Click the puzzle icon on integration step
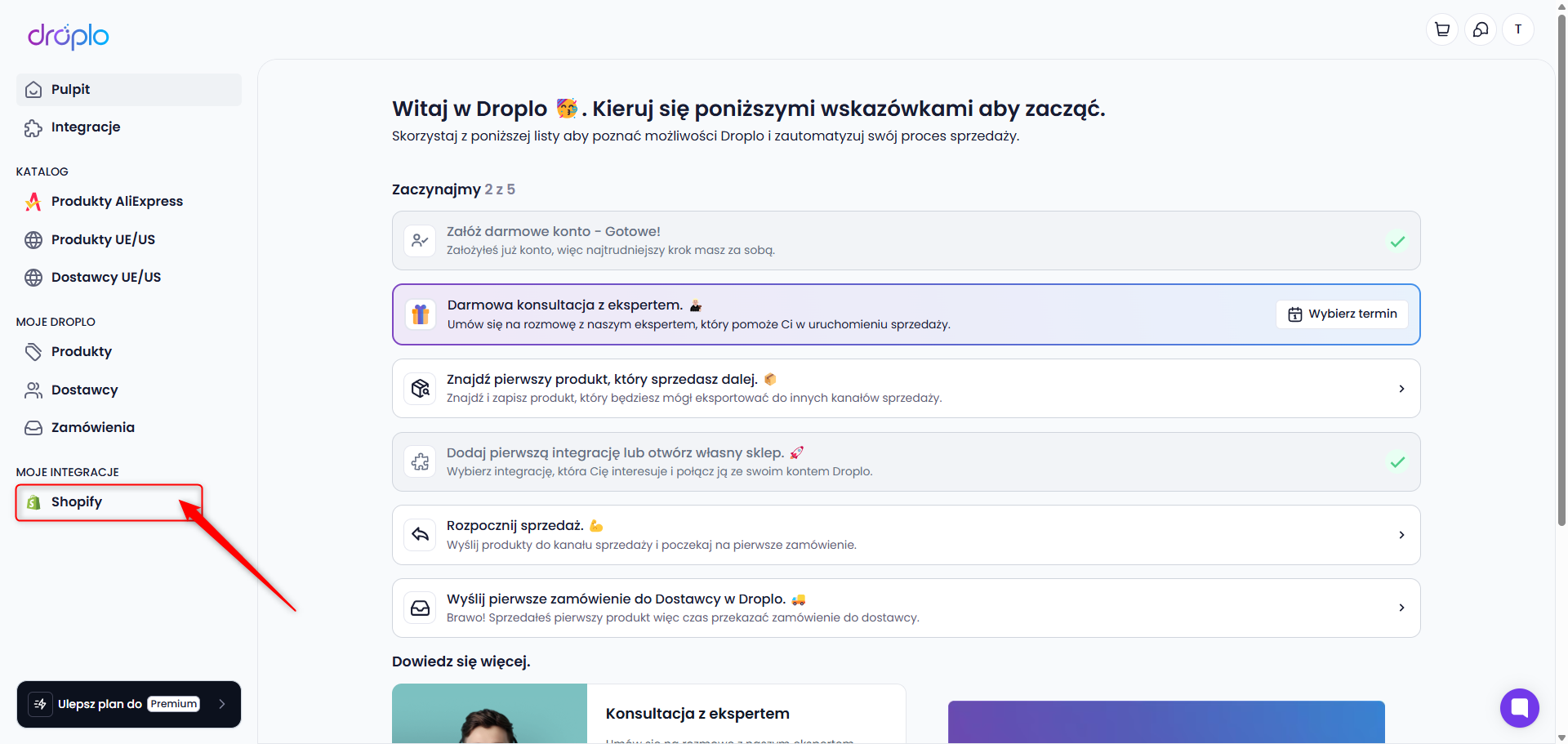Viewport: 1568px width, 744px height. (x=421, y=462)
